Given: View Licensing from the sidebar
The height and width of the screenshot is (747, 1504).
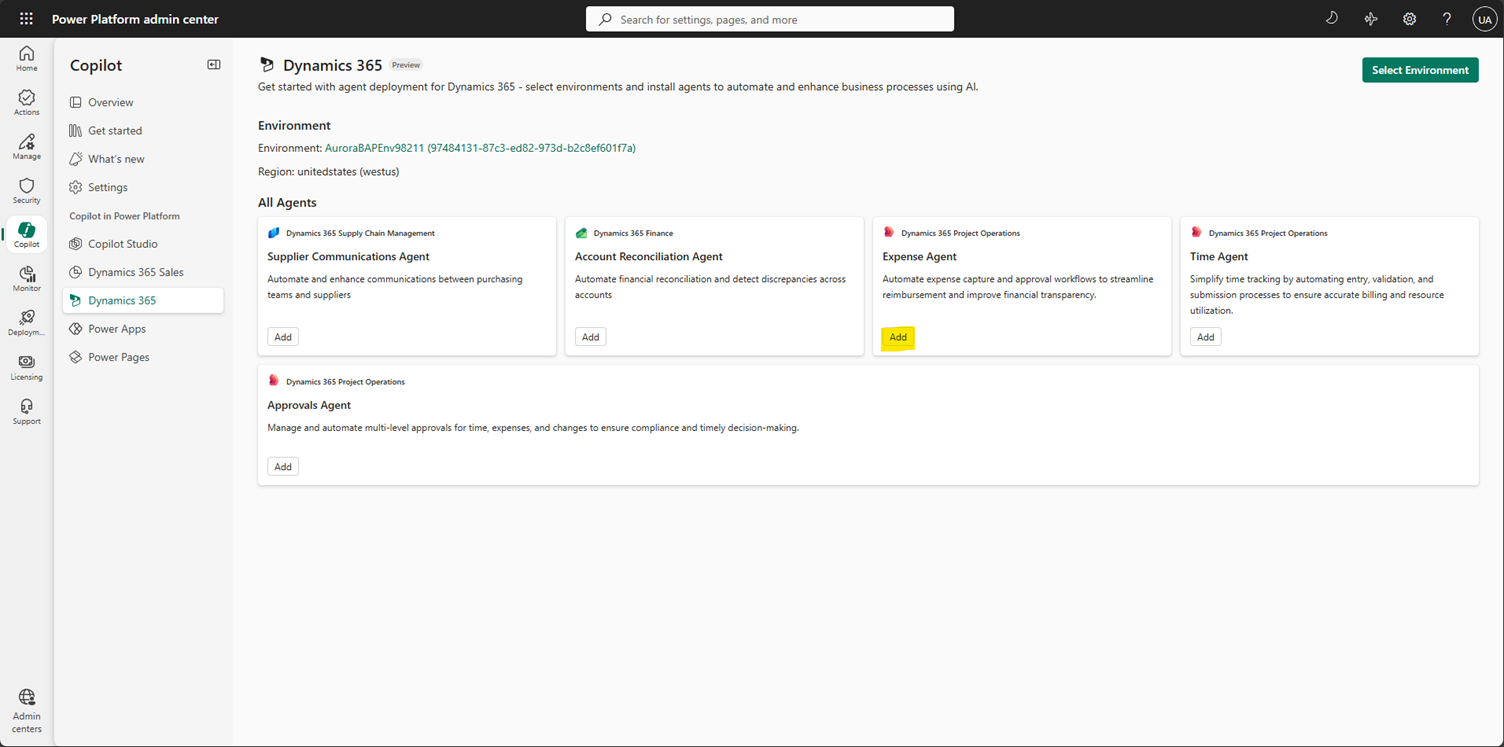Looking at the screenshot, I should point(26,365).
